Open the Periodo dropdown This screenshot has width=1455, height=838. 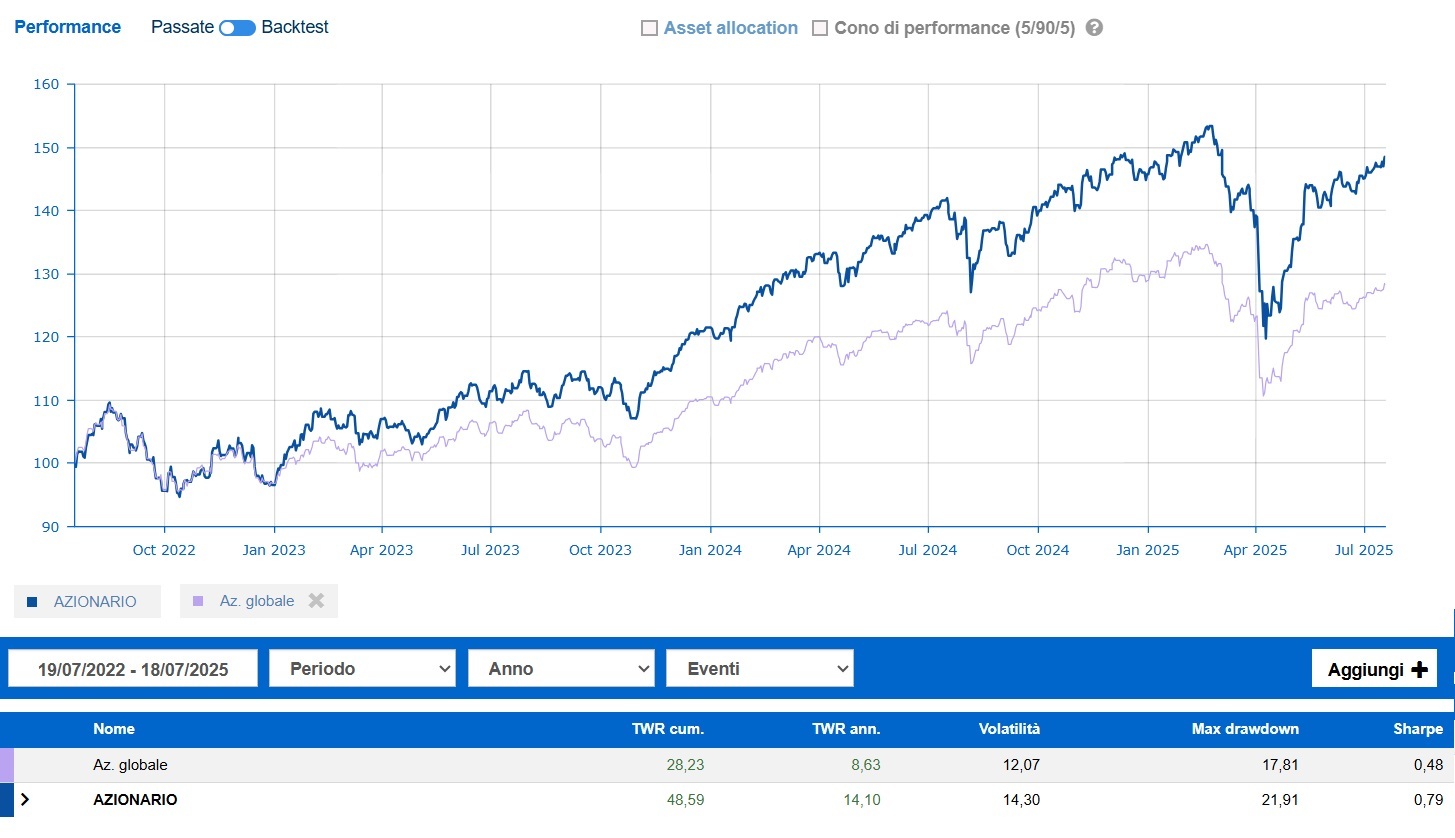coord(362,669)
